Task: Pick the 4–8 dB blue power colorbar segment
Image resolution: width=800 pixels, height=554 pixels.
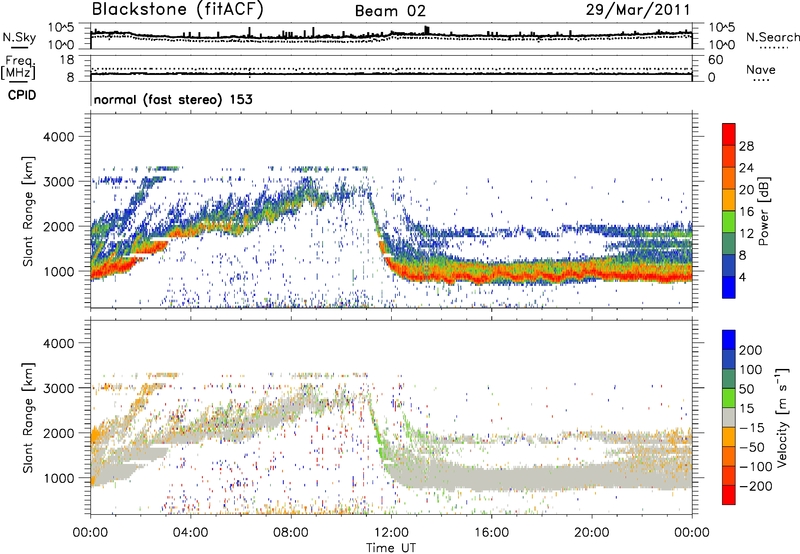Action: (x=729, y=265)
